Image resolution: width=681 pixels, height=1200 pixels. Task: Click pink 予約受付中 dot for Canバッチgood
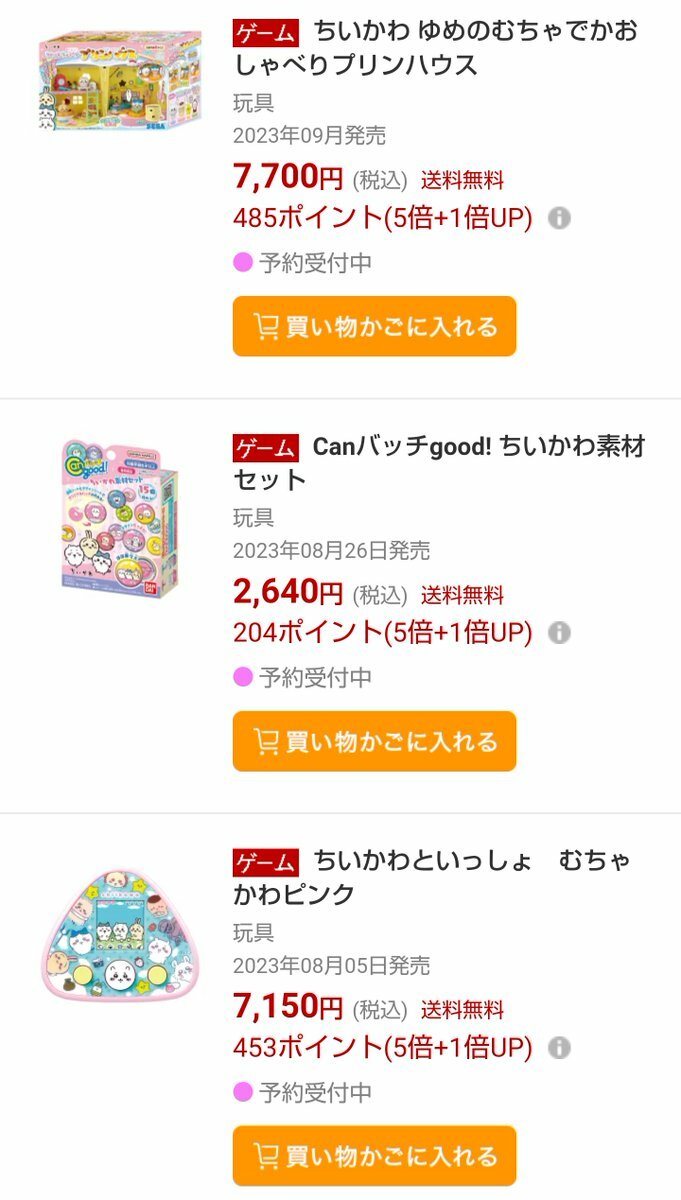click(243, 677)
